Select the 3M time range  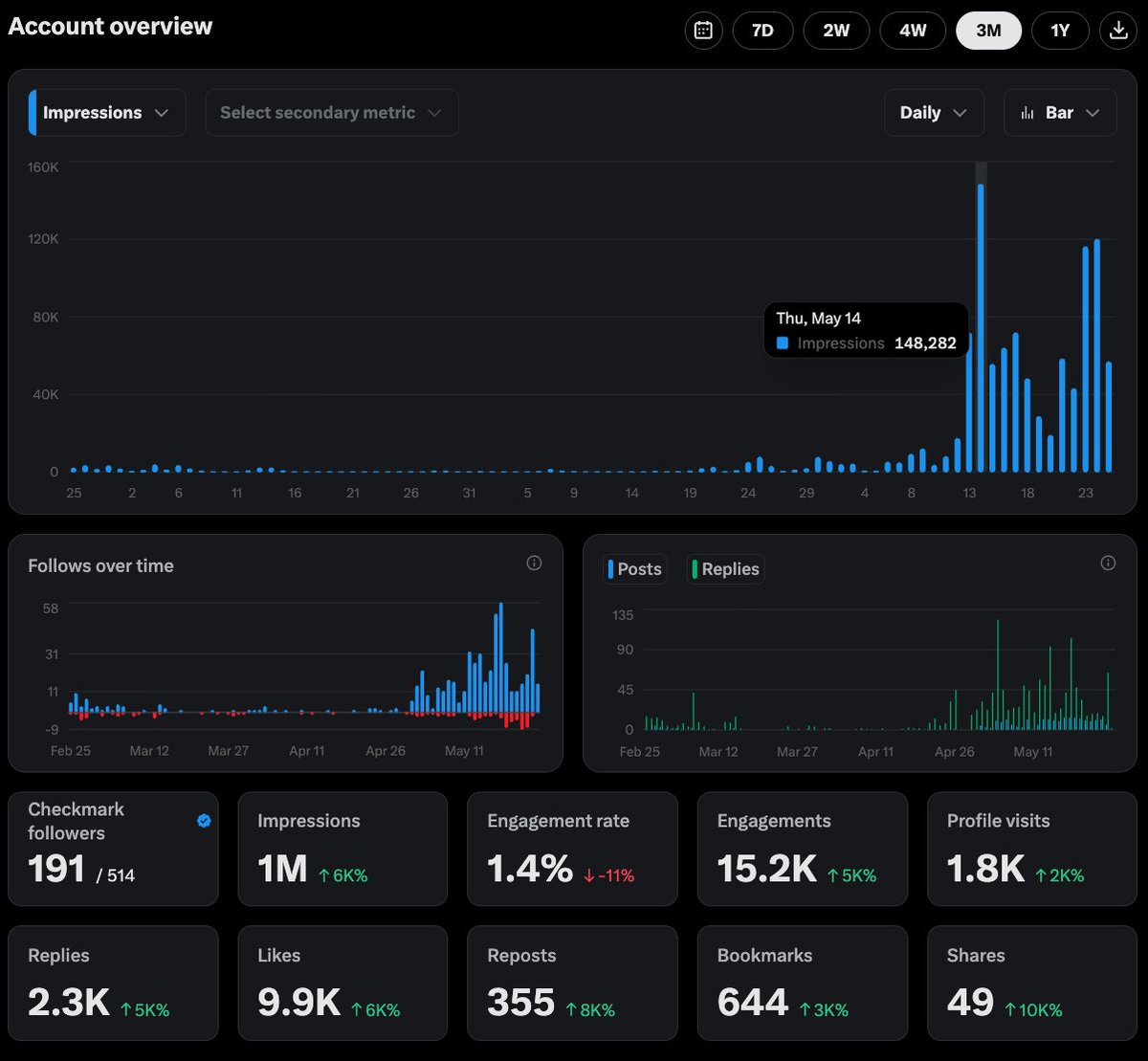point(988,31)
